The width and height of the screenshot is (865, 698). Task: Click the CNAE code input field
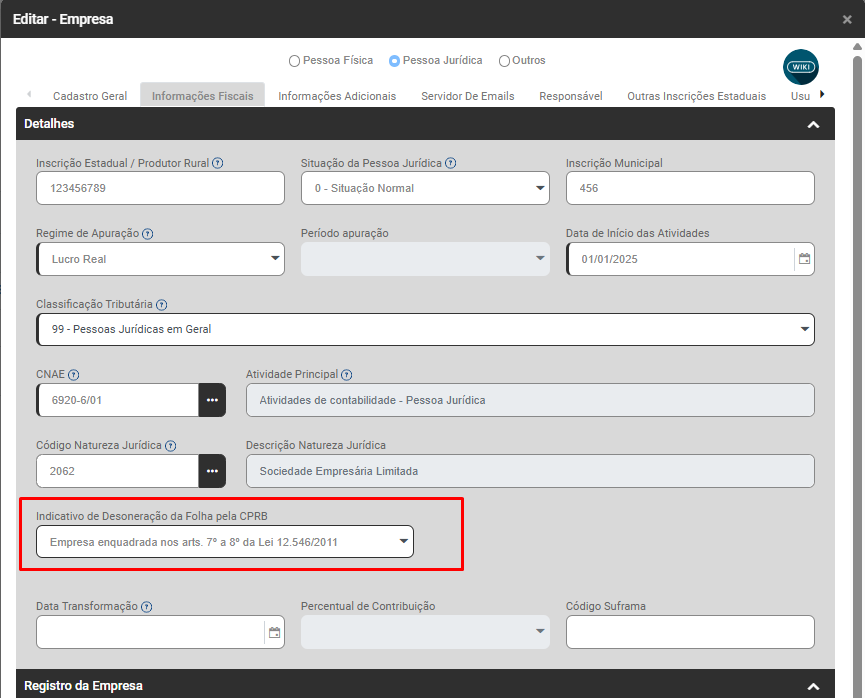click(x=118, y=400)
